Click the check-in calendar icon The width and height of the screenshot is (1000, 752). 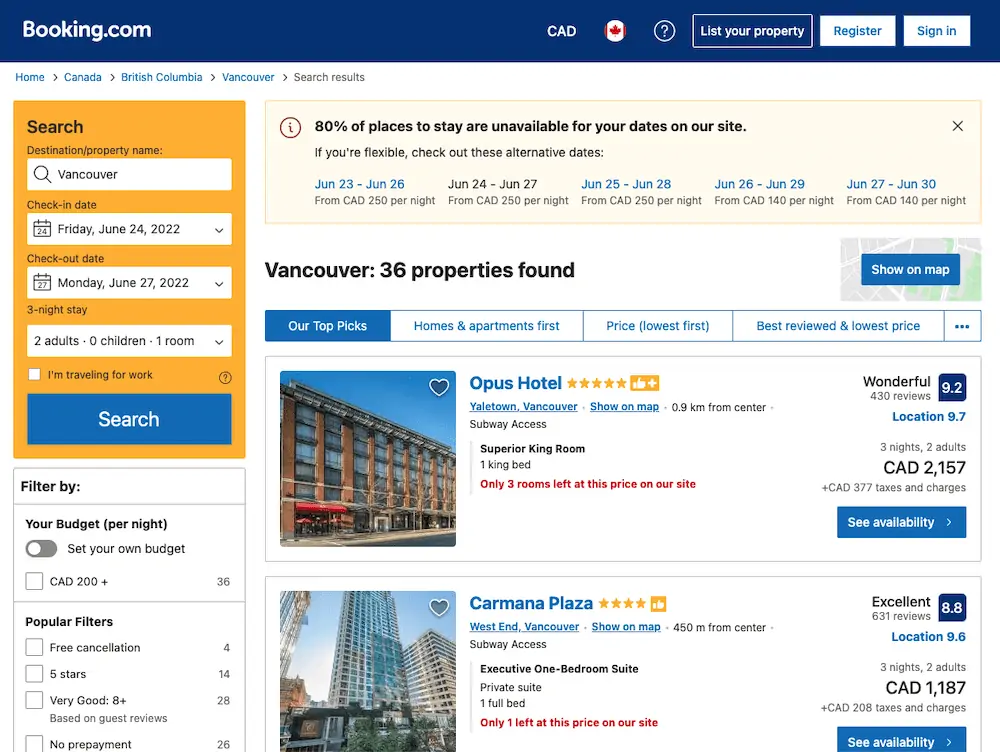point(42,228)
